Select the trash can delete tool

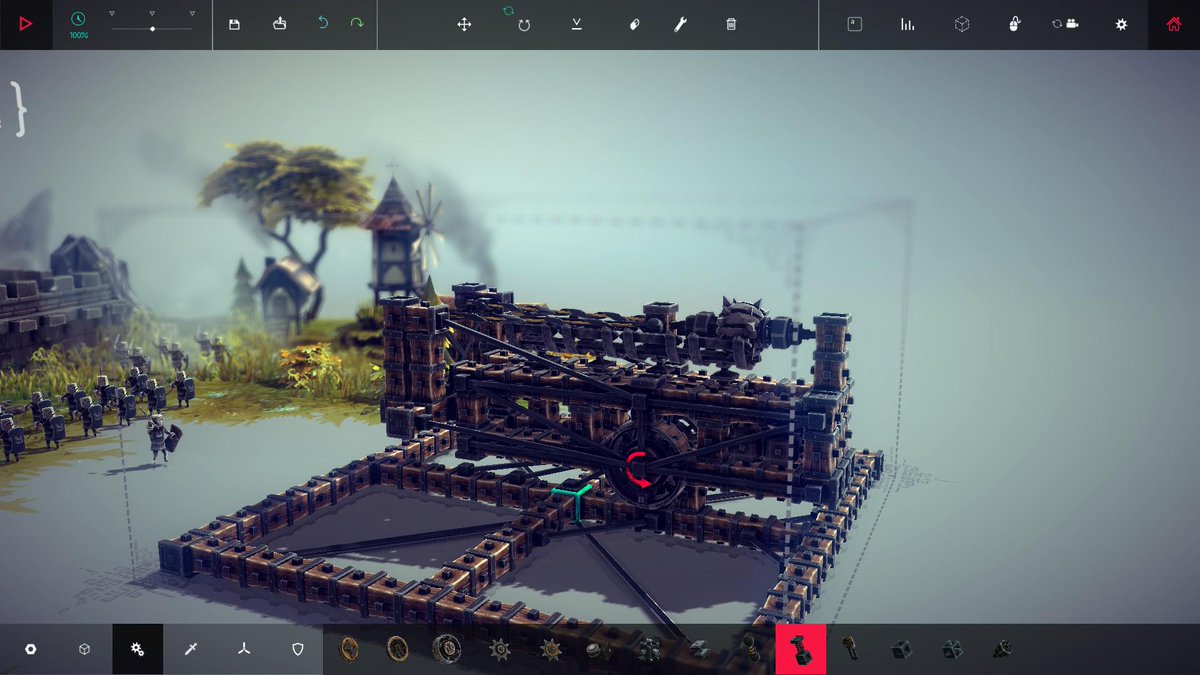pyautogui.click(x=731, y=24)
